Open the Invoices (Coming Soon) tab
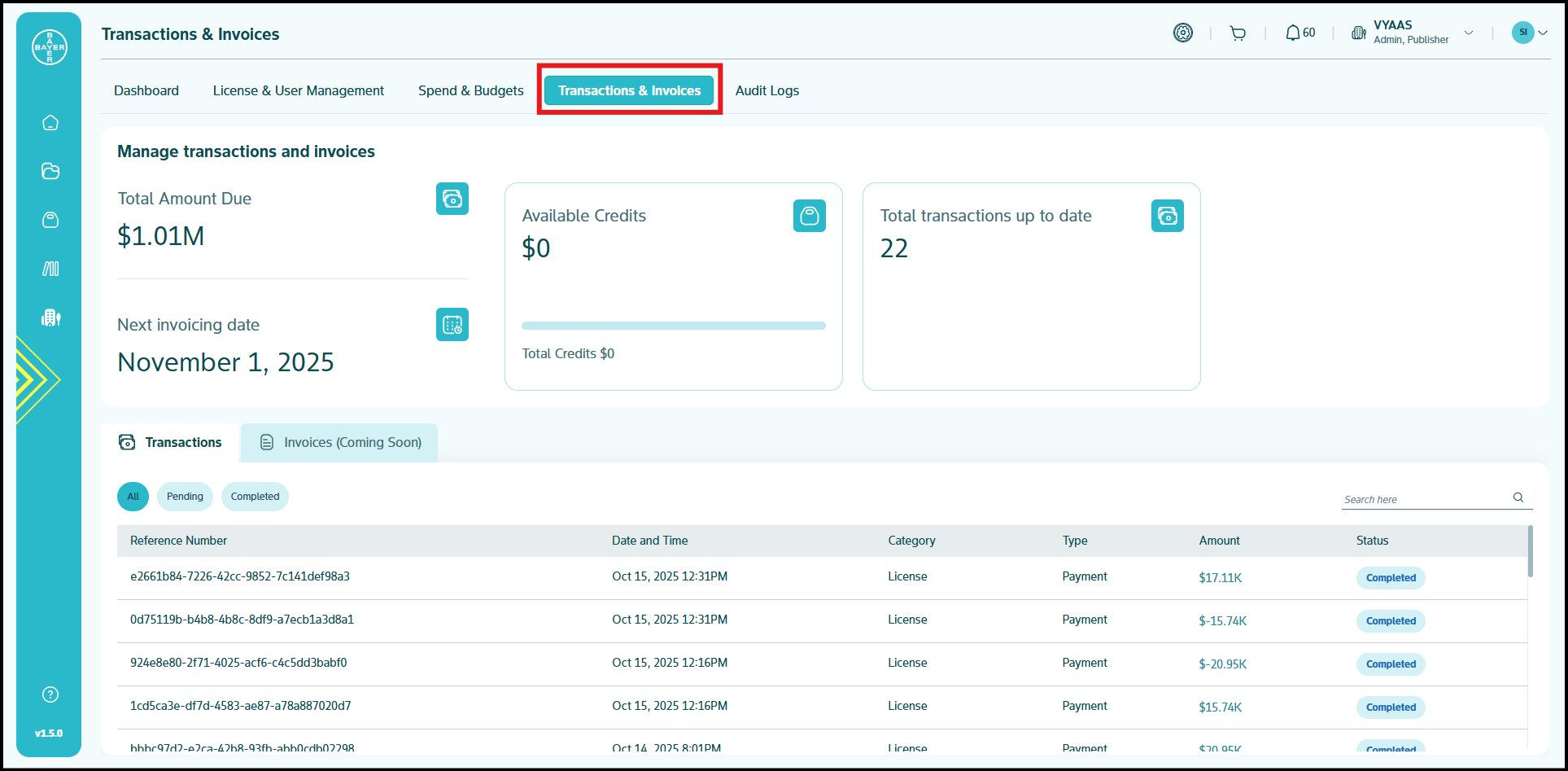 point(340,443)
